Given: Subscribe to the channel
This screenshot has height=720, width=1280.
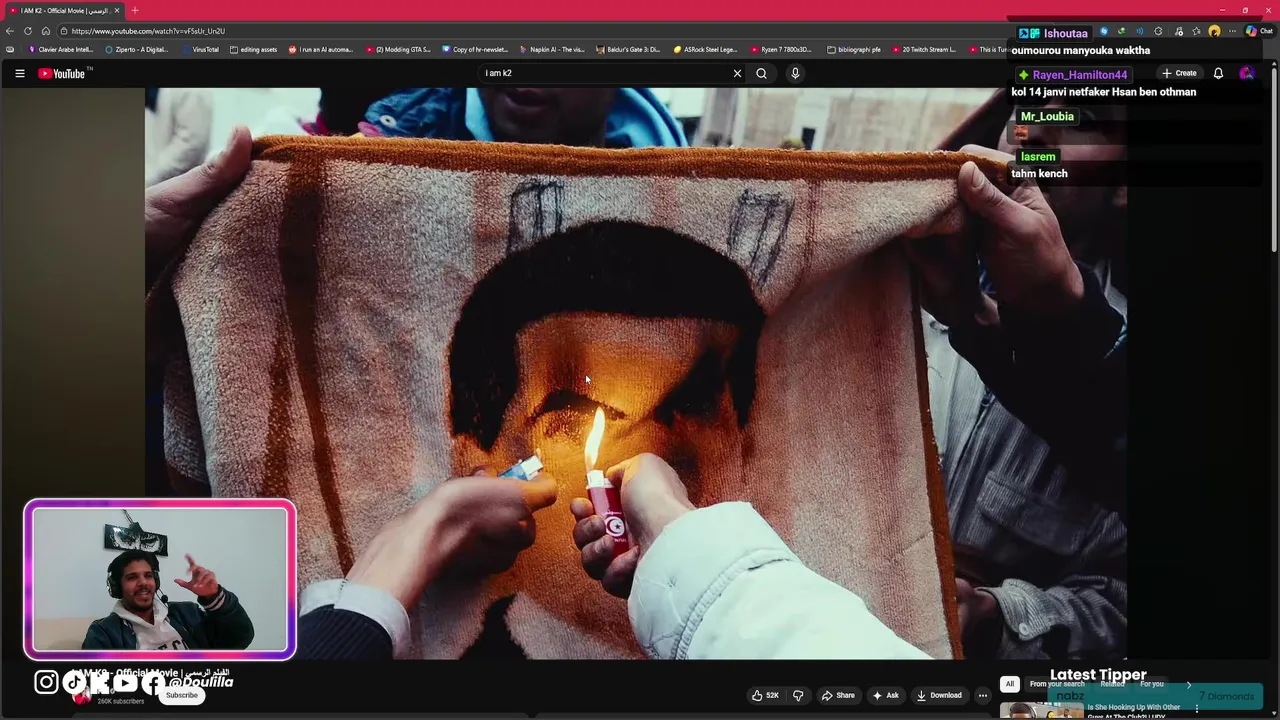Looking at the screenshot, I should 182,695.
